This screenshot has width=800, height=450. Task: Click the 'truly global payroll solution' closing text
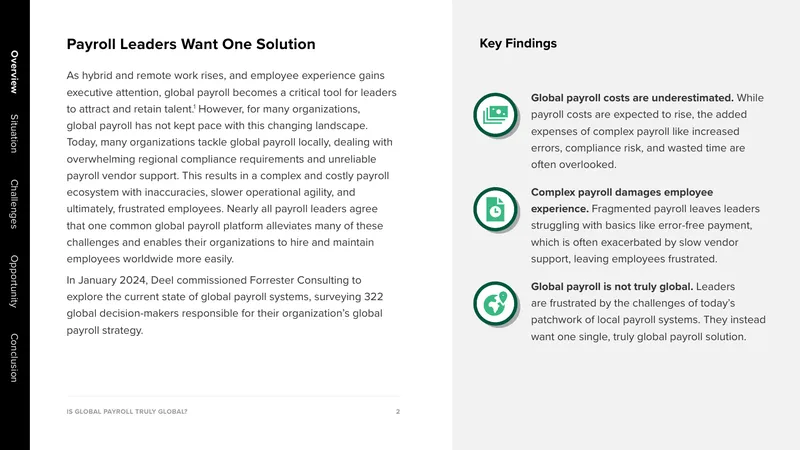click(679, 337)
